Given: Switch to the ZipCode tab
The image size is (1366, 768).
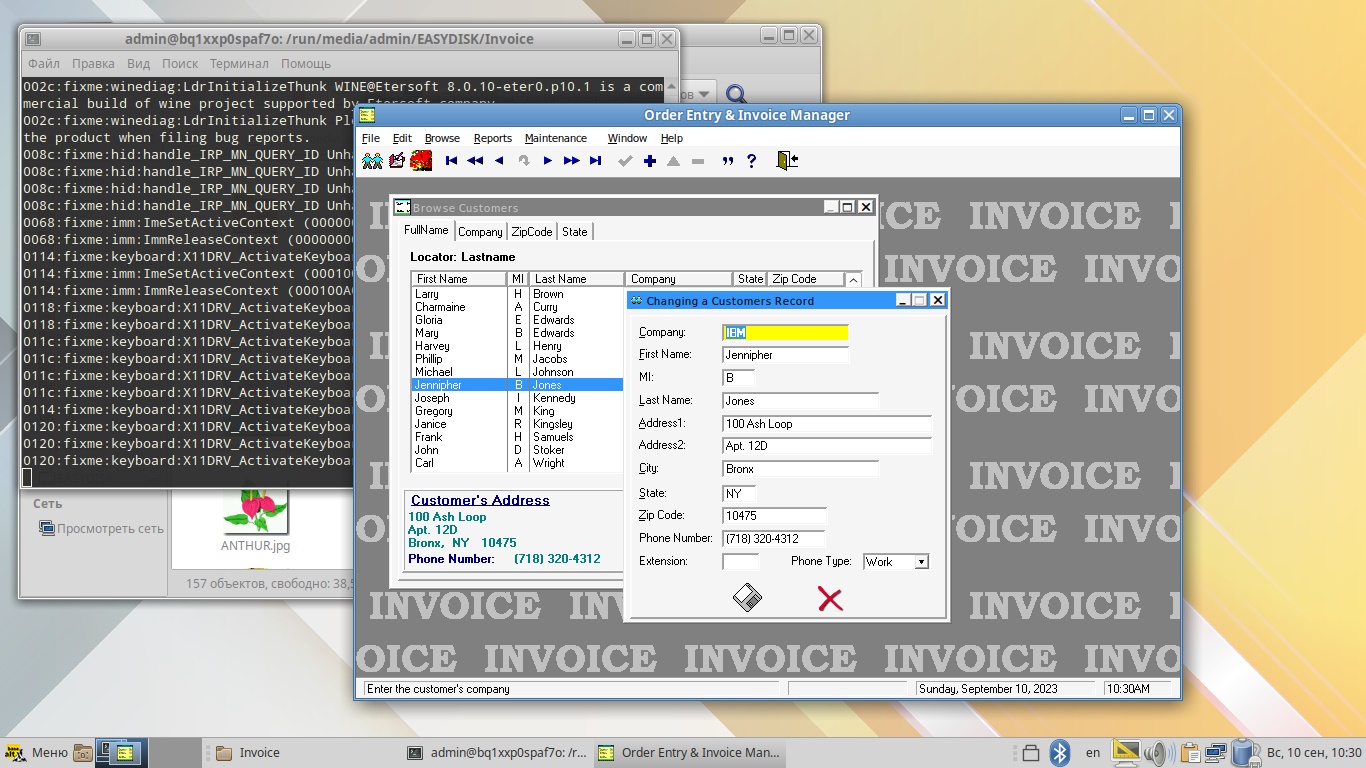Looking at the screenshot, I should 531,231.
